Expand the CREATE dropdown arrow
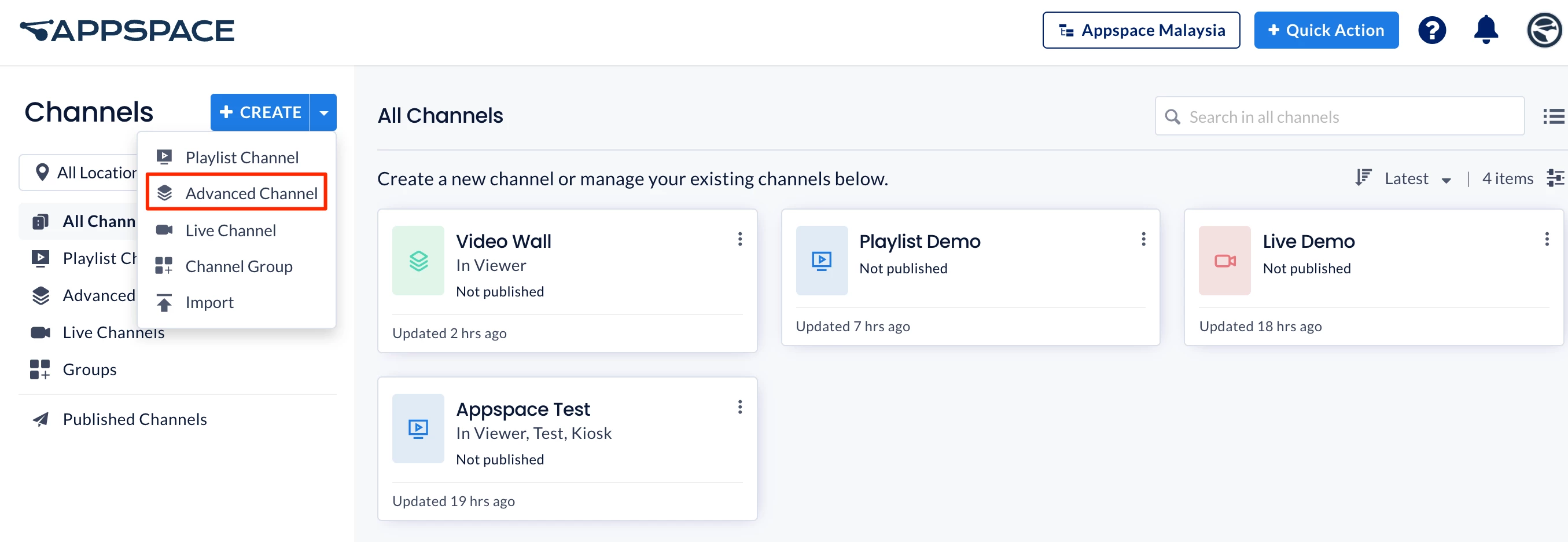Image resolution: width=1568 pixels, height=542 pixels. 324,113
